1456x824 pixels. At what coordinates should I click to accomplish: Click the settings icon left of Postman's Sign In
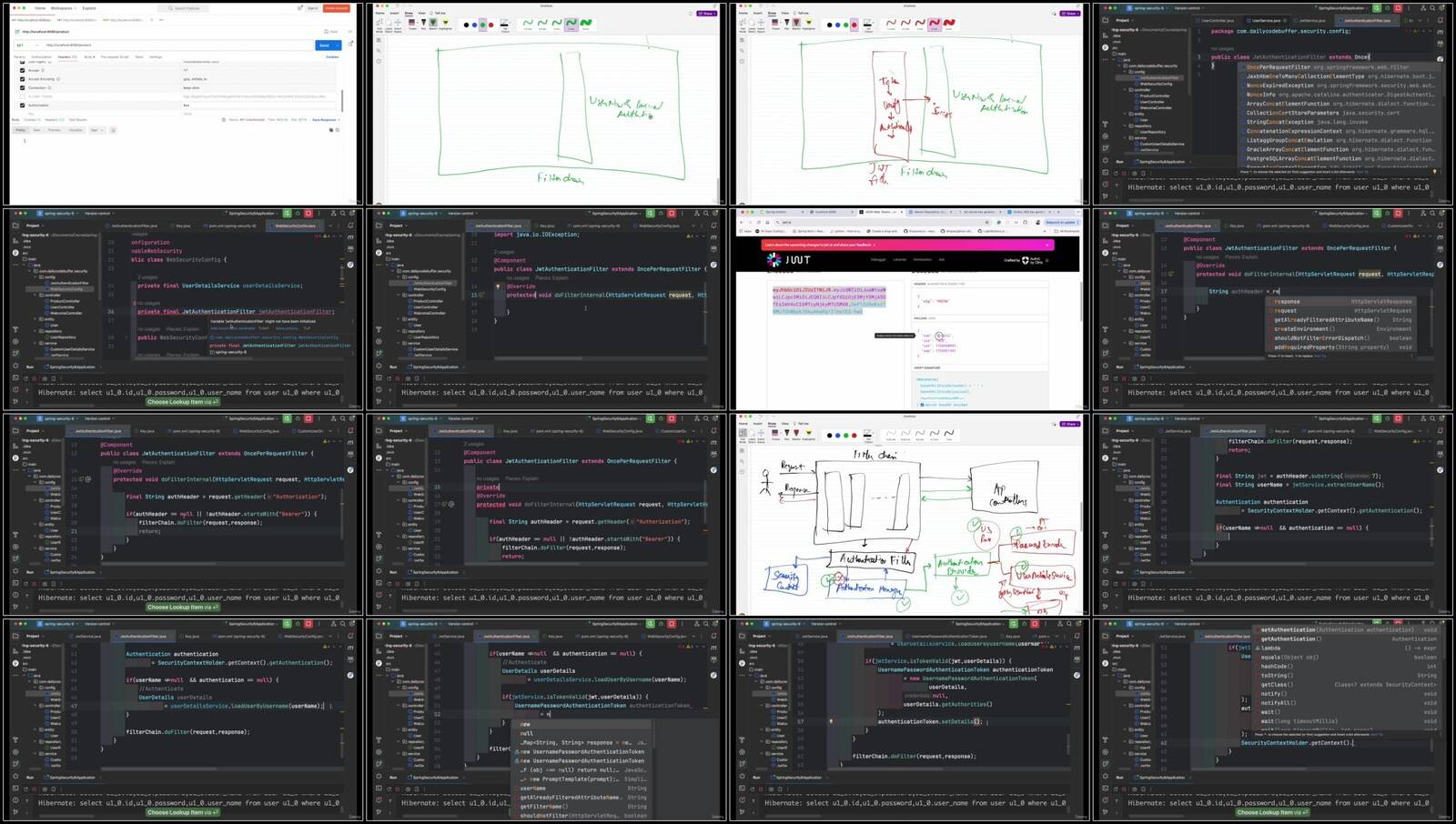coord(300,8)
